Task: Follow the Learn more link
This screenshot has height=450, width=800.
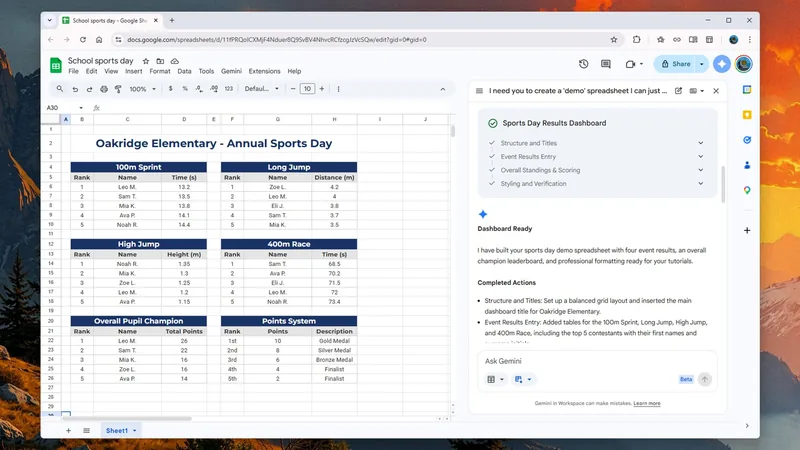Action: (647, 403)
